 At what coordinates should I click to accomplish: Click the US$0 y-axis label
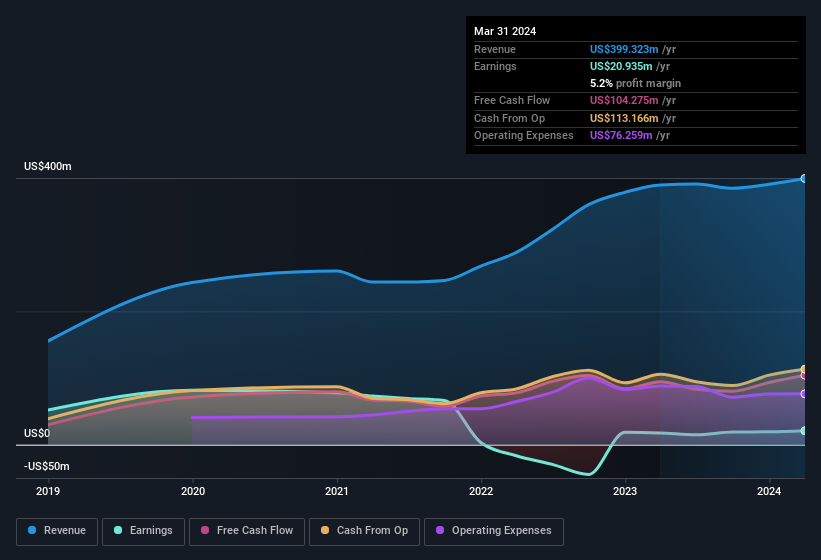tap(37, 433)
